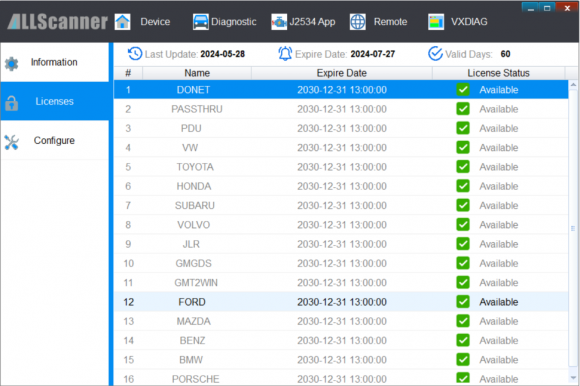Click the Information gear icon
Screen dimensions: 580x386
click(x=11, y=64)
